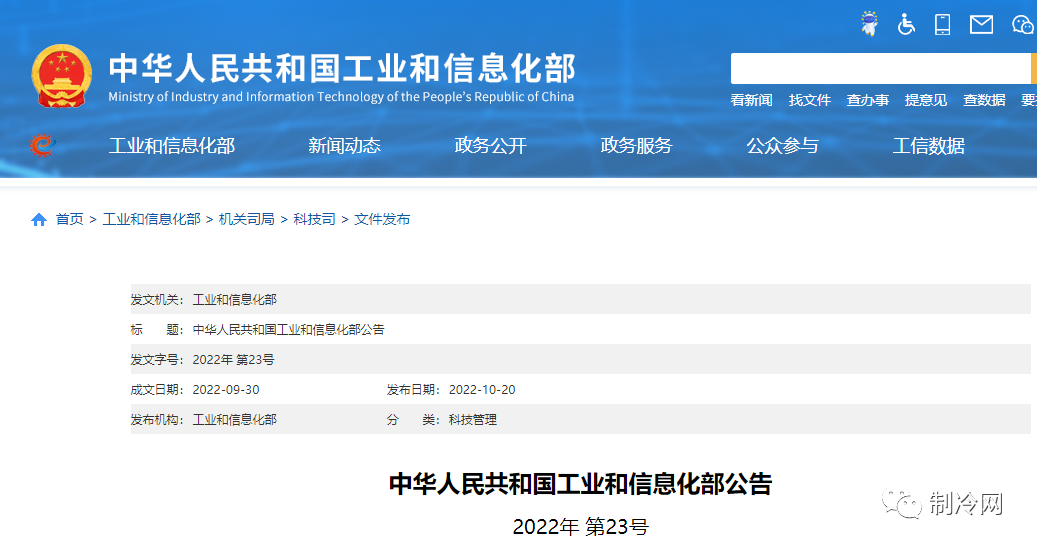Click the English ministry name subtitle
Viewport: 1037px width, 549px height.
pyautogui.click(x=341, y=97)
